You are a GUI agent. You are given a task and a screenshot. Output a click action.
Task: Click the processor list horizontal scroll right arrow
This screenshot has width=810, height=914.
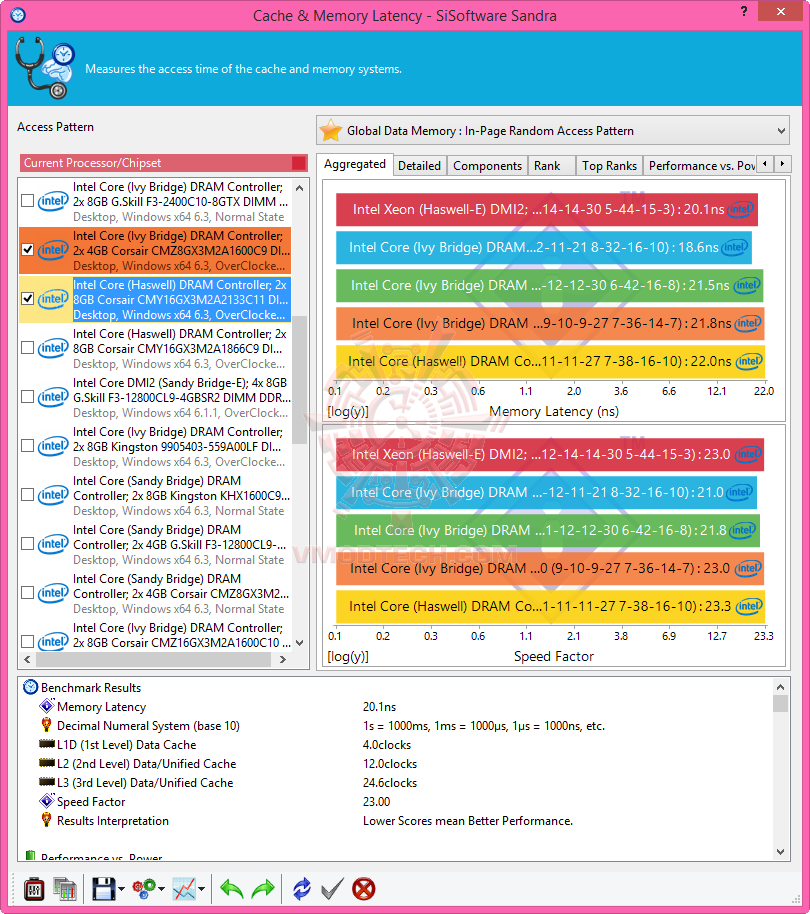[x=283, y=659]
